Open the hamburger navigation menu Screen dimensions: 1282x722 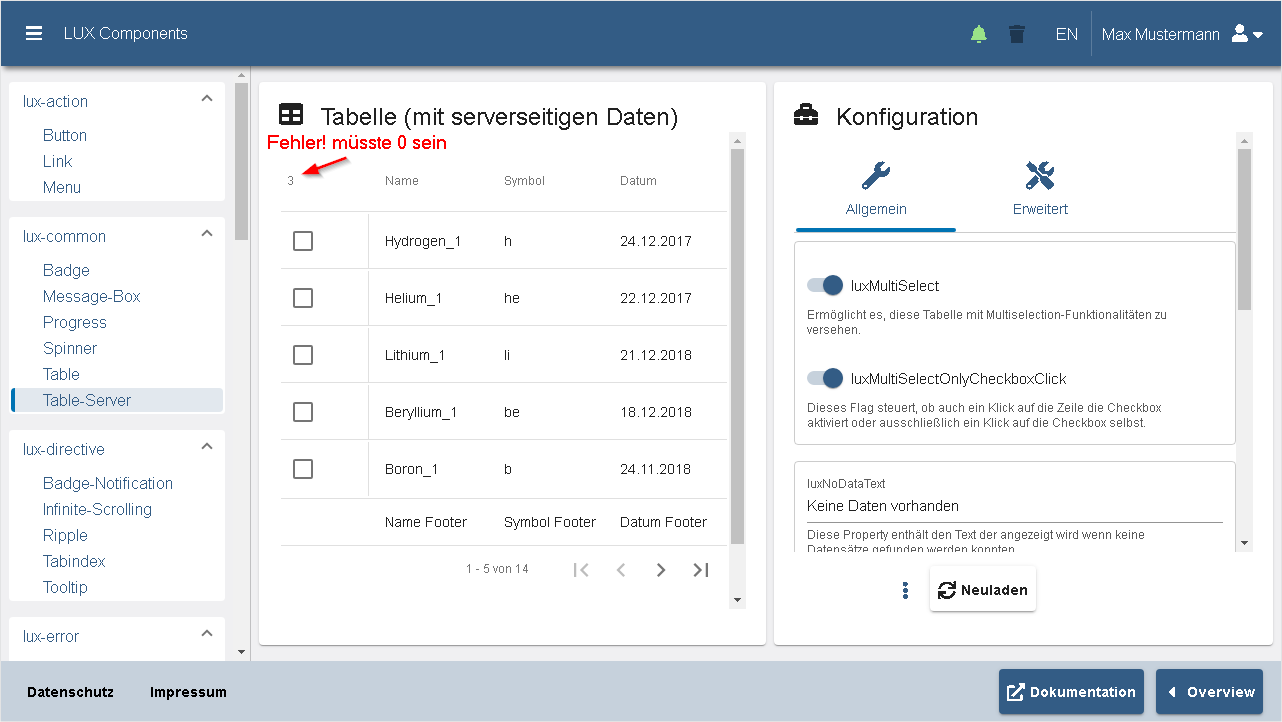pyautogui.click(x=33, y=32)
